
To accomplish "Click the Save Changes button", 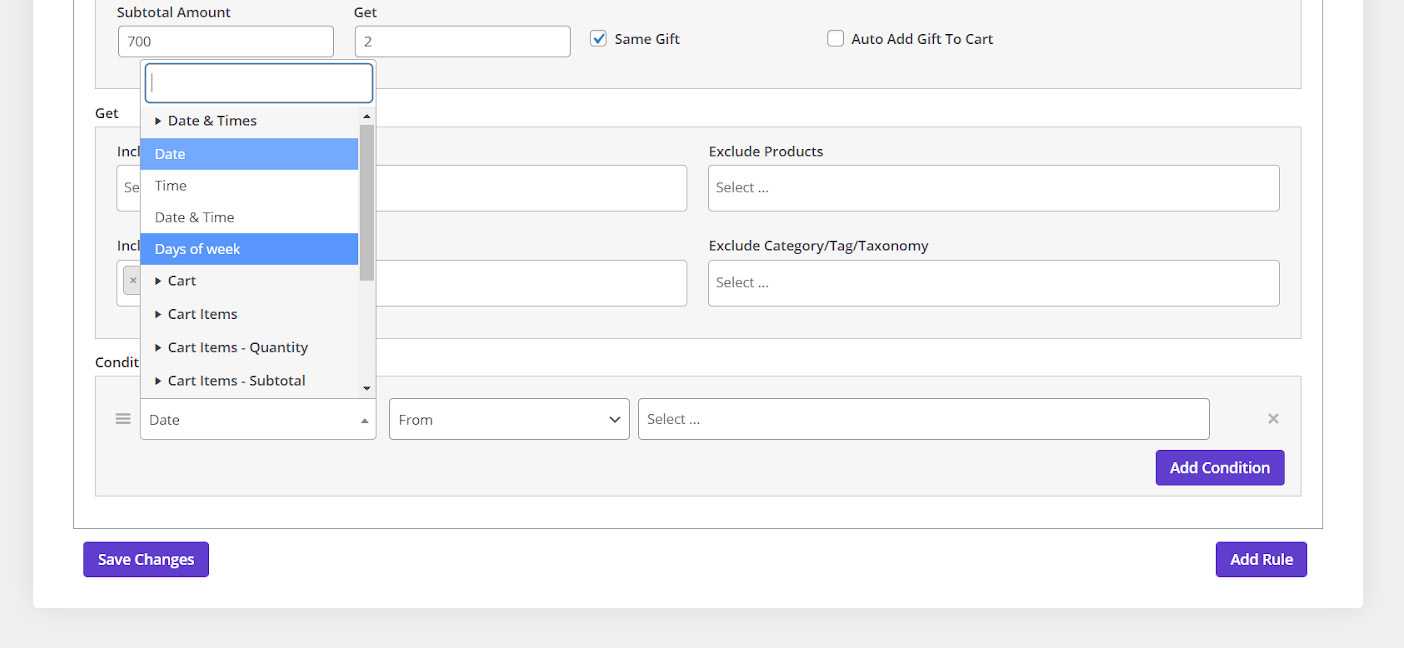I will point(146,560).
